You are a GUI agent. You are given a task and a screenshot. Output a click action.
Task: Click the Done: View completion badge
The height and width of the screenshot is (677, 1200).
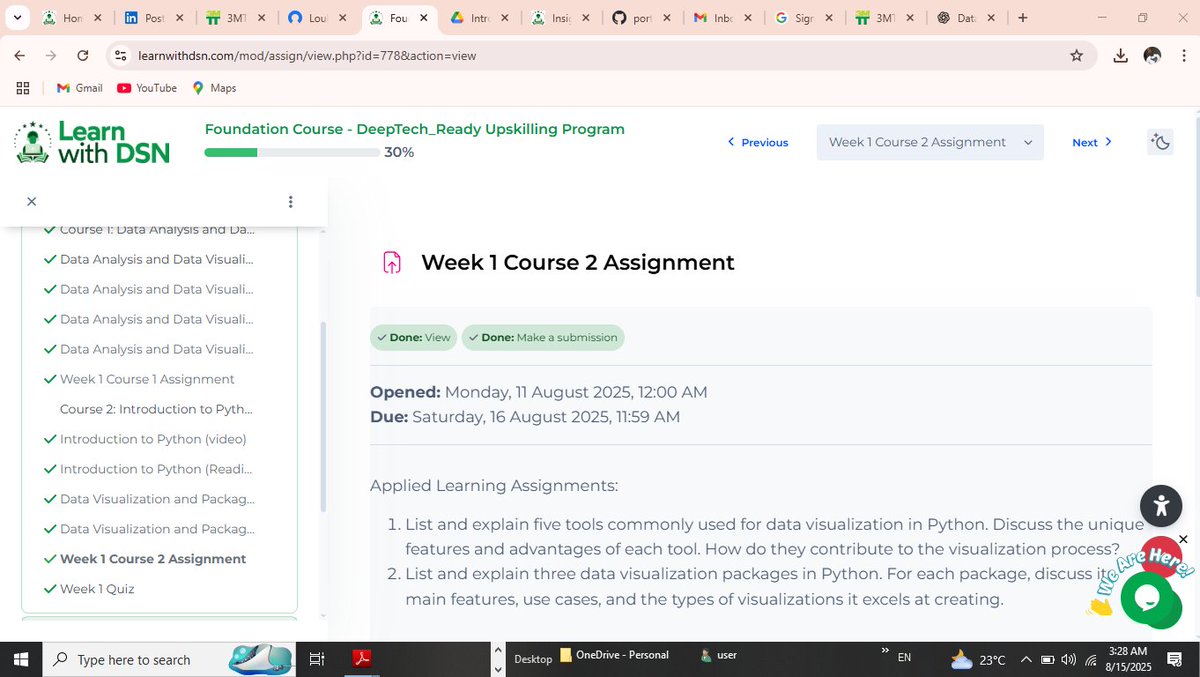pyautogui.click(x=412, y=337)
